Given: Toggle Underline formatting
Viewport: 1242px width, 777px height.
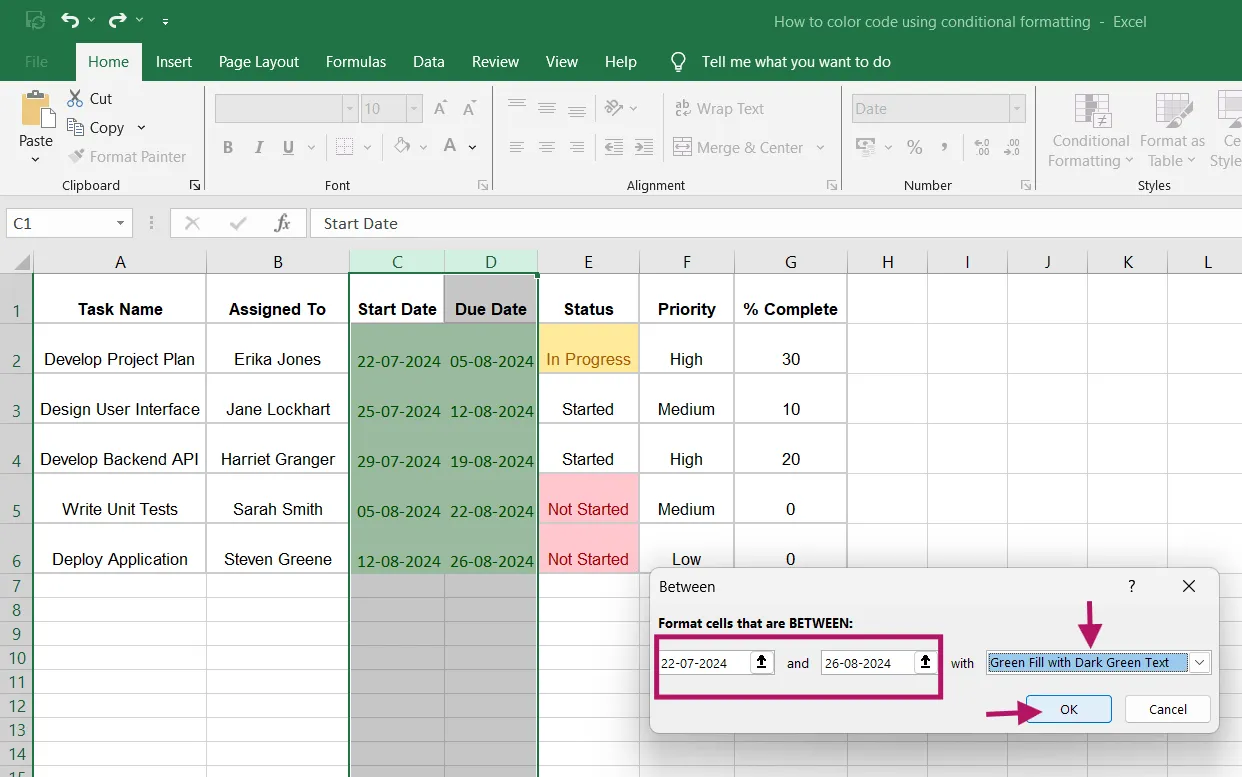Looking at the screenshot, I should coord(288,147).
